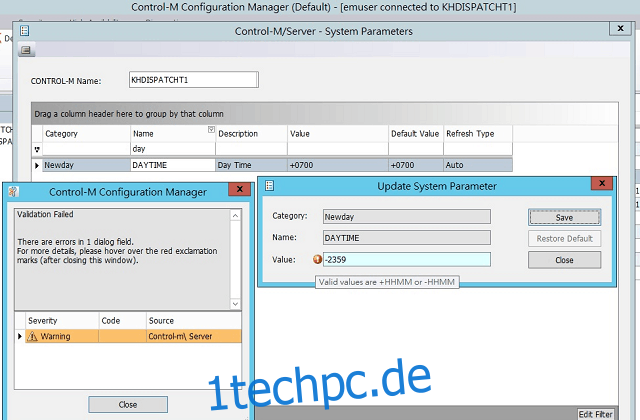Sort by the Refresh Type column header

(x=478, y=133)
